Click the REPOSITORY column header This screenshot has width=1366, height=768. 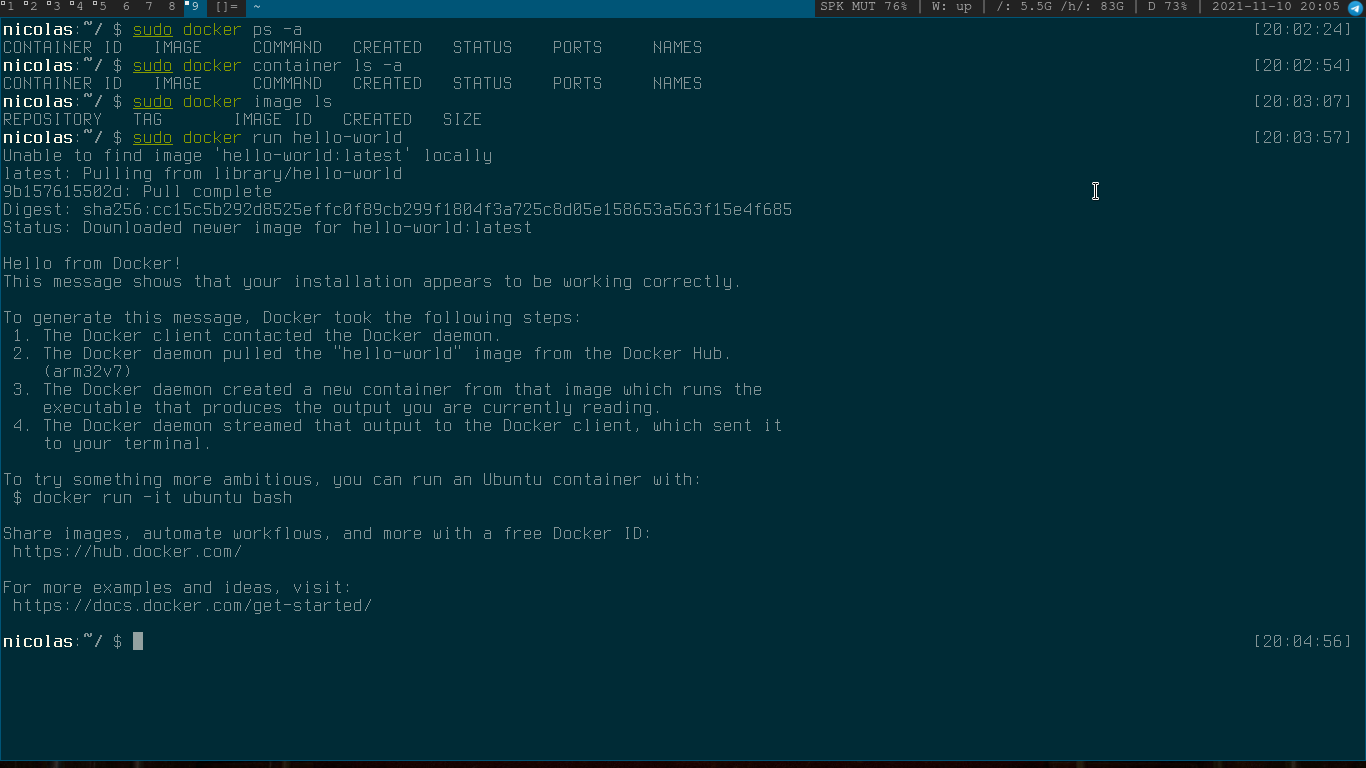[x=52, y=120]
